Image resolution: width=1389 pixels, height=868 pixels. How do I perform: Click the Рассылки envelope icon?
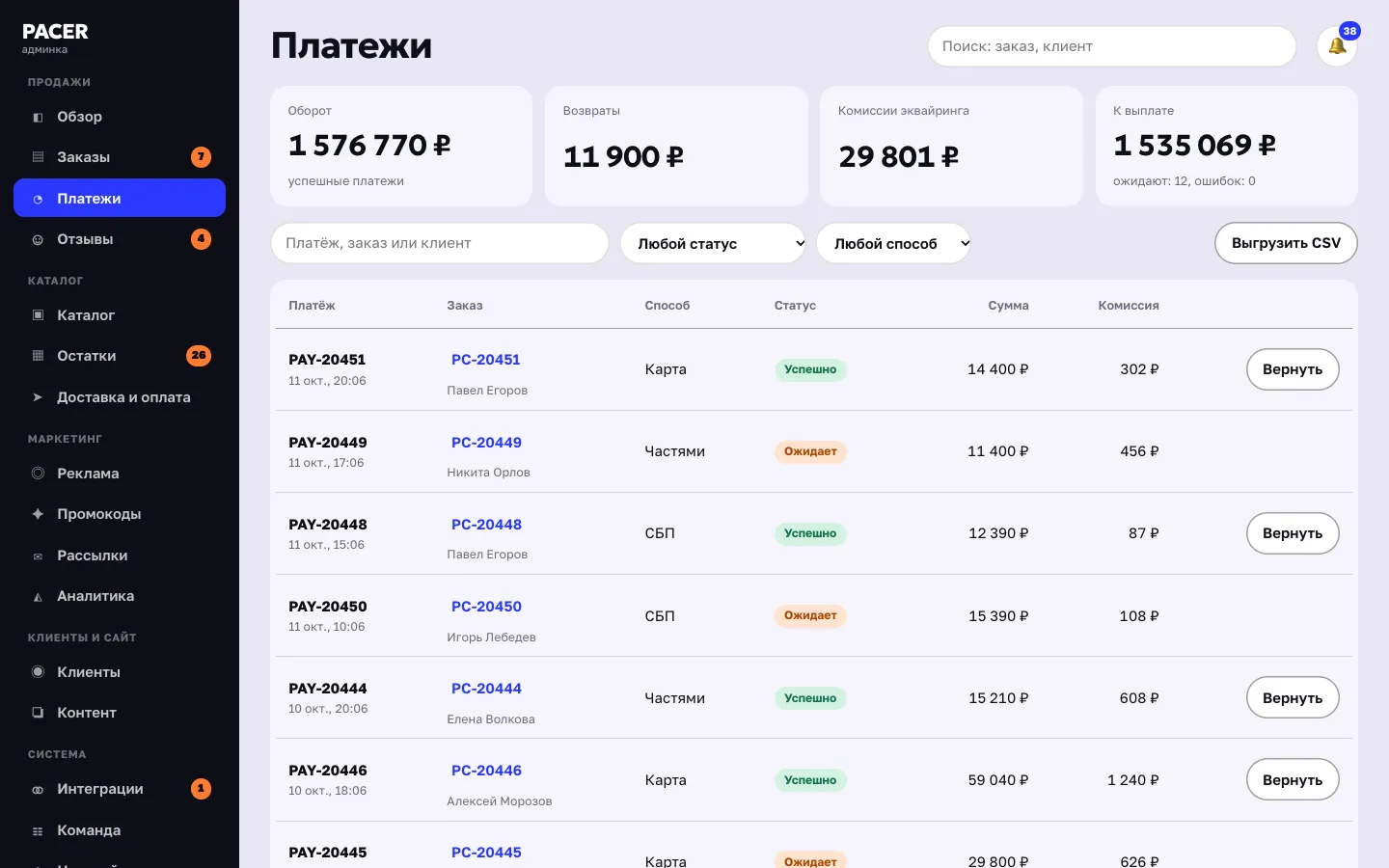point(38,556)
